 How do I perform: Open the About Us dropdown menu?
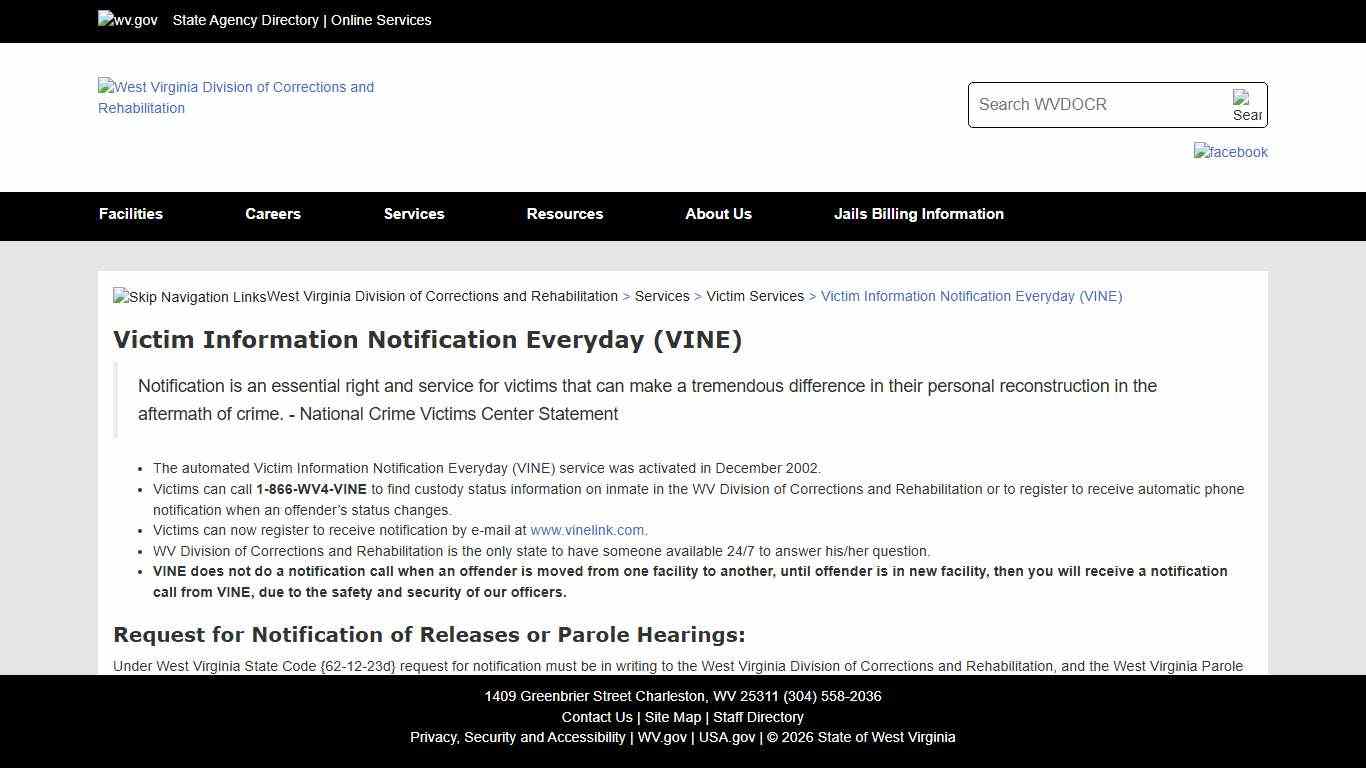coord(718,214)
